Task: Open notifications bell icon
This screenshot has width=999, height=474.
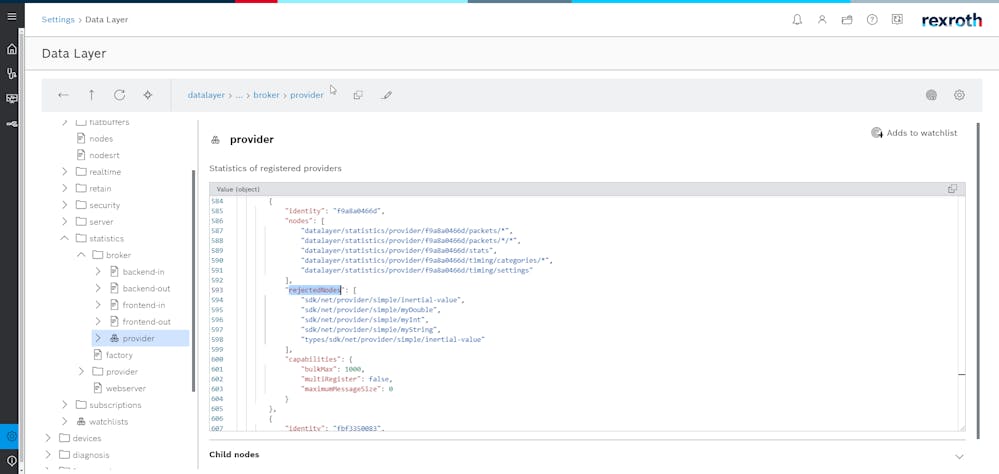Action: pos(797,19)
